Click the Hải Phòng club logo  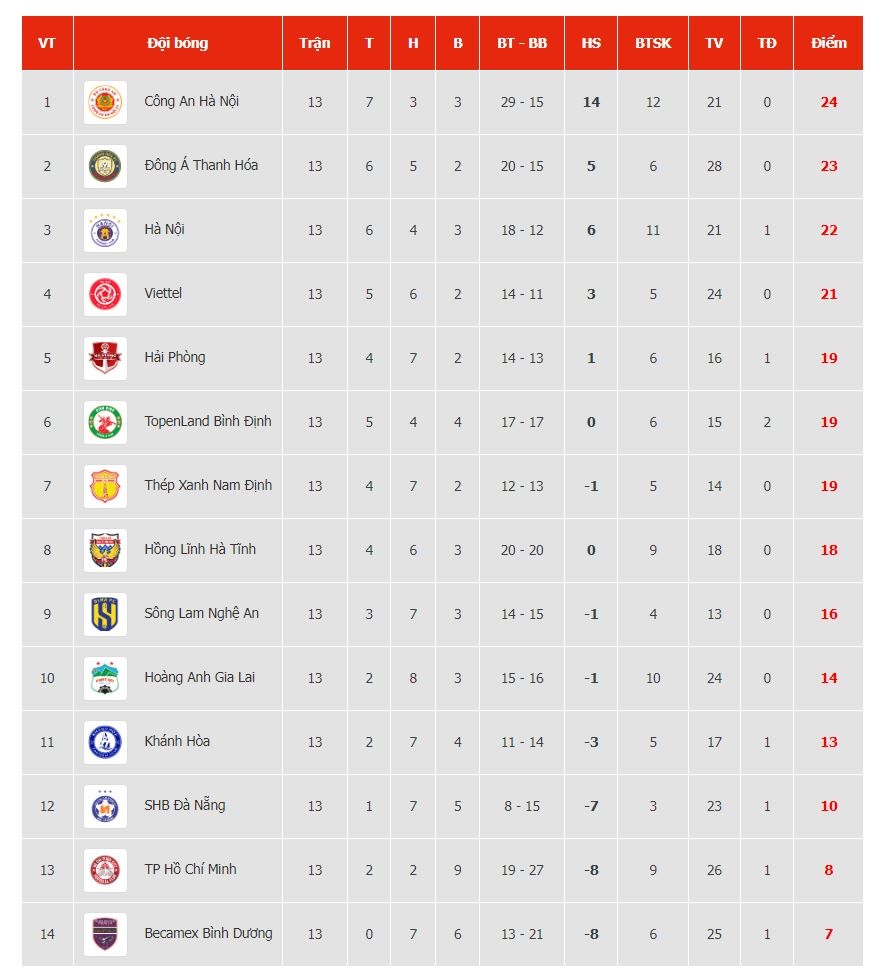point(105,358)
